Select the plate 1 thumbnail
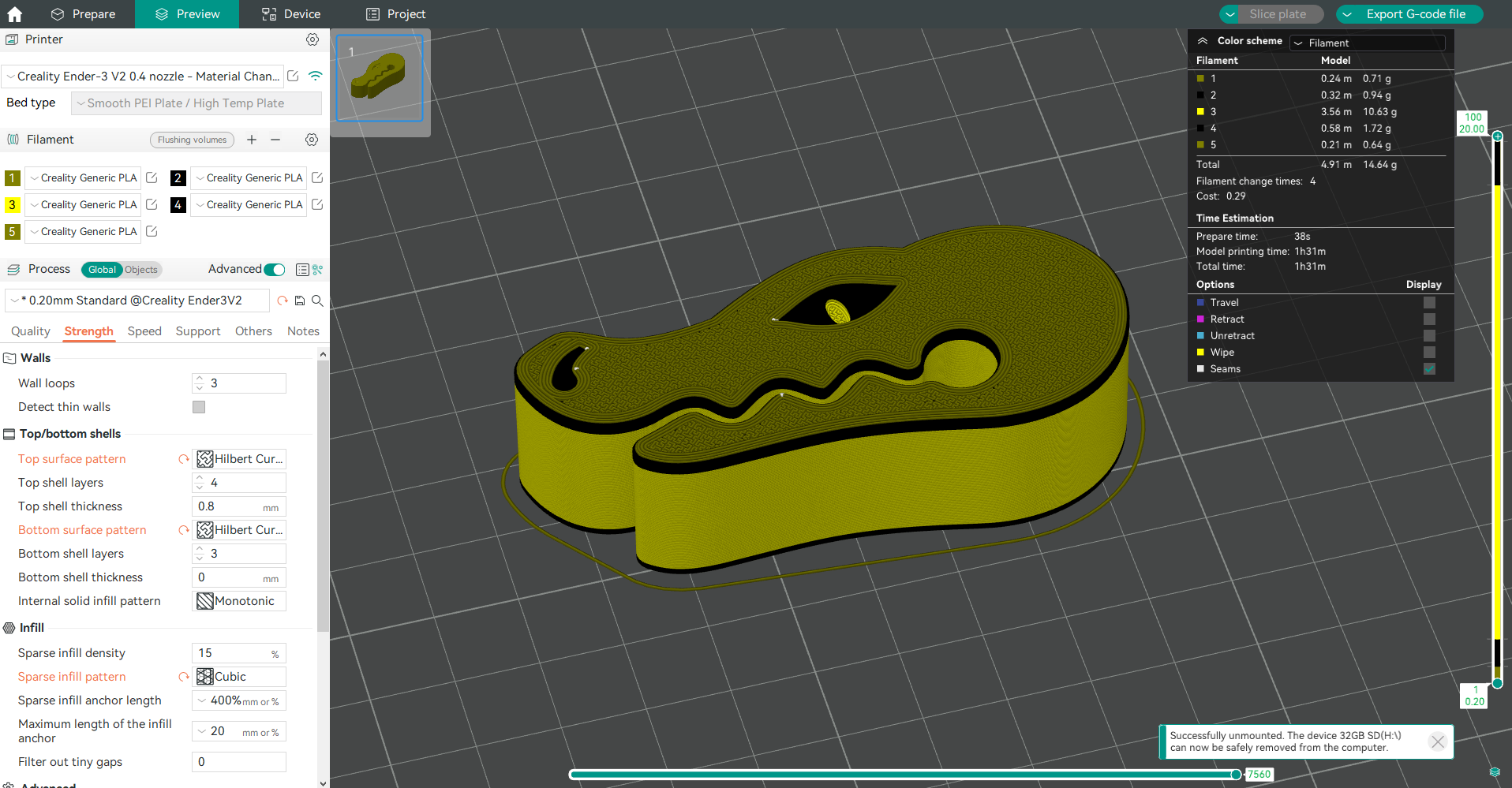 [x=380, y=77]
